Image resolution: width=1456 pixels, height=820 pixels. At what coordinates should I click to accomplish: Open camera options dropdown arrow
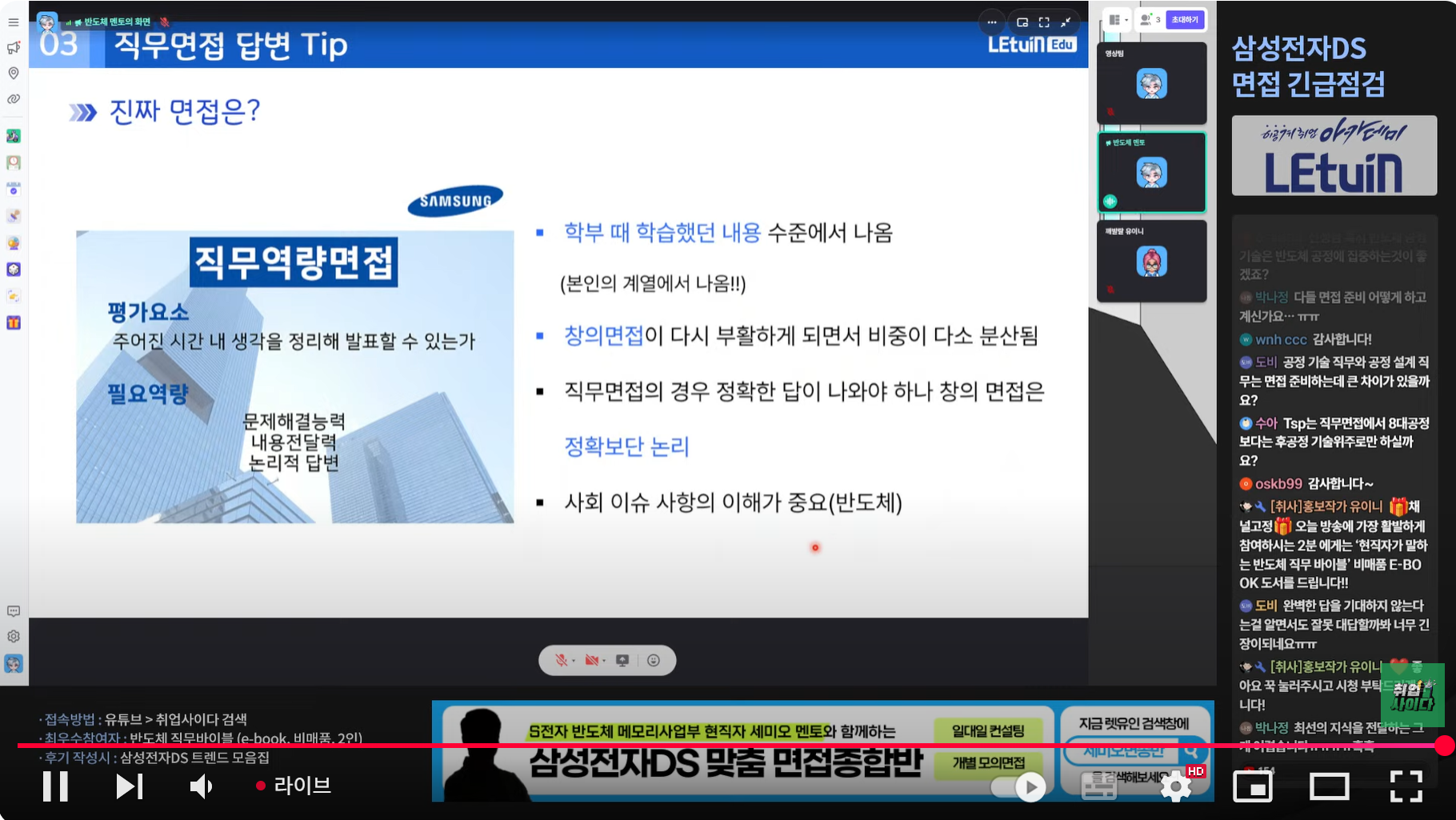(604, 661)
